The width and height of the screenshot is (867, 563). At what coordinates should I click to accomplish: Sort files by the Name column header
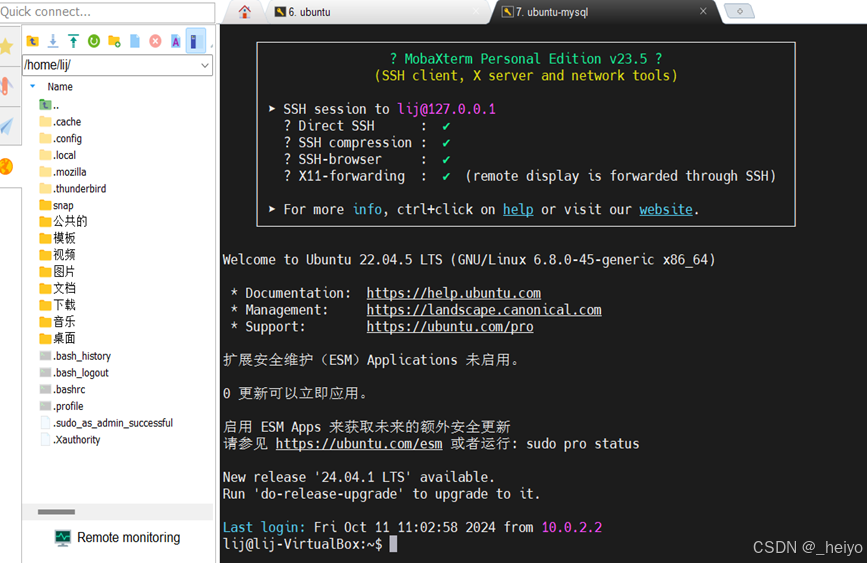(60, 87)
